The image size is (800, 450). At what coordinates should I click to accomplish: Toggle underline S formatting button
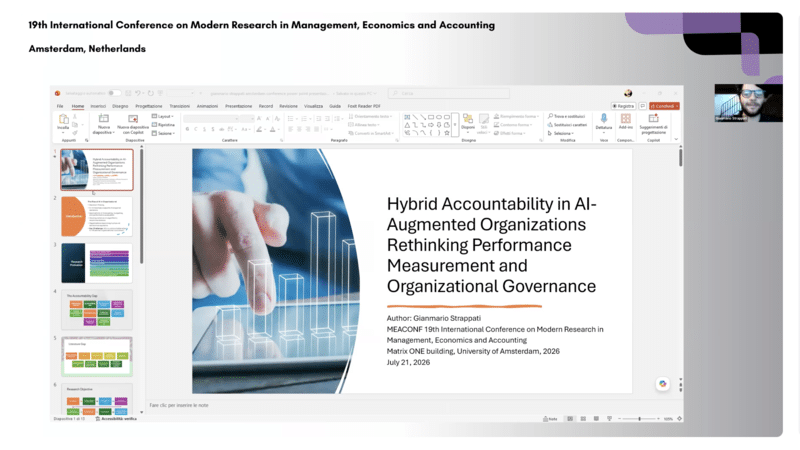coord(205,130)
